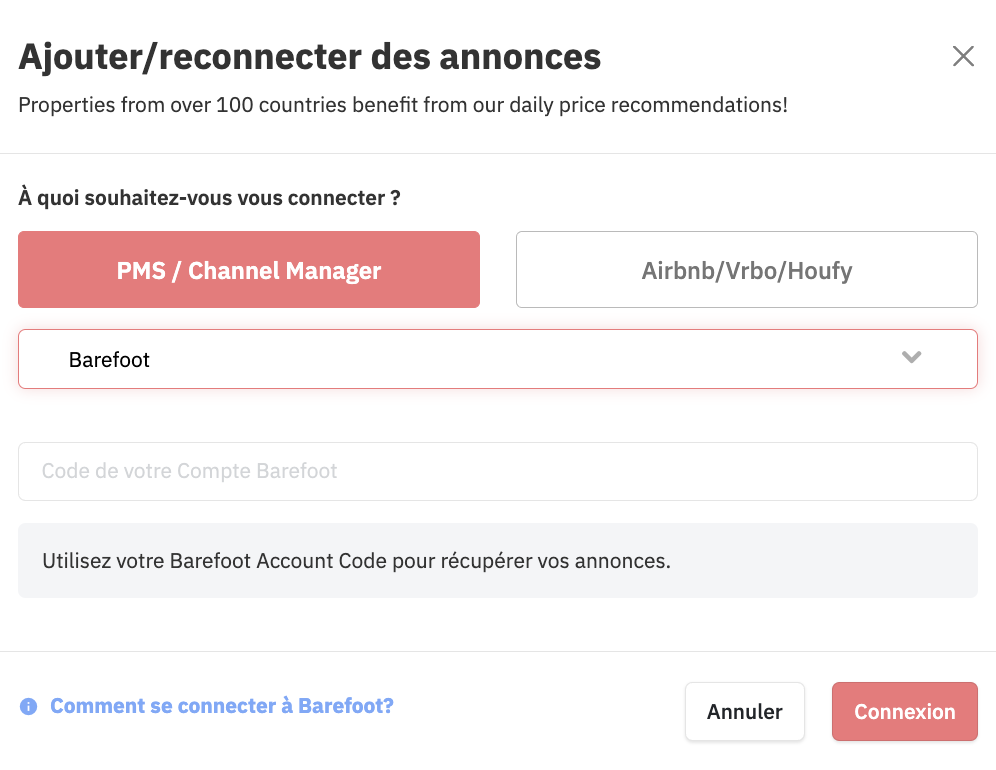Click the dialog title Ajouter/reconnecter des annonces

309,57
